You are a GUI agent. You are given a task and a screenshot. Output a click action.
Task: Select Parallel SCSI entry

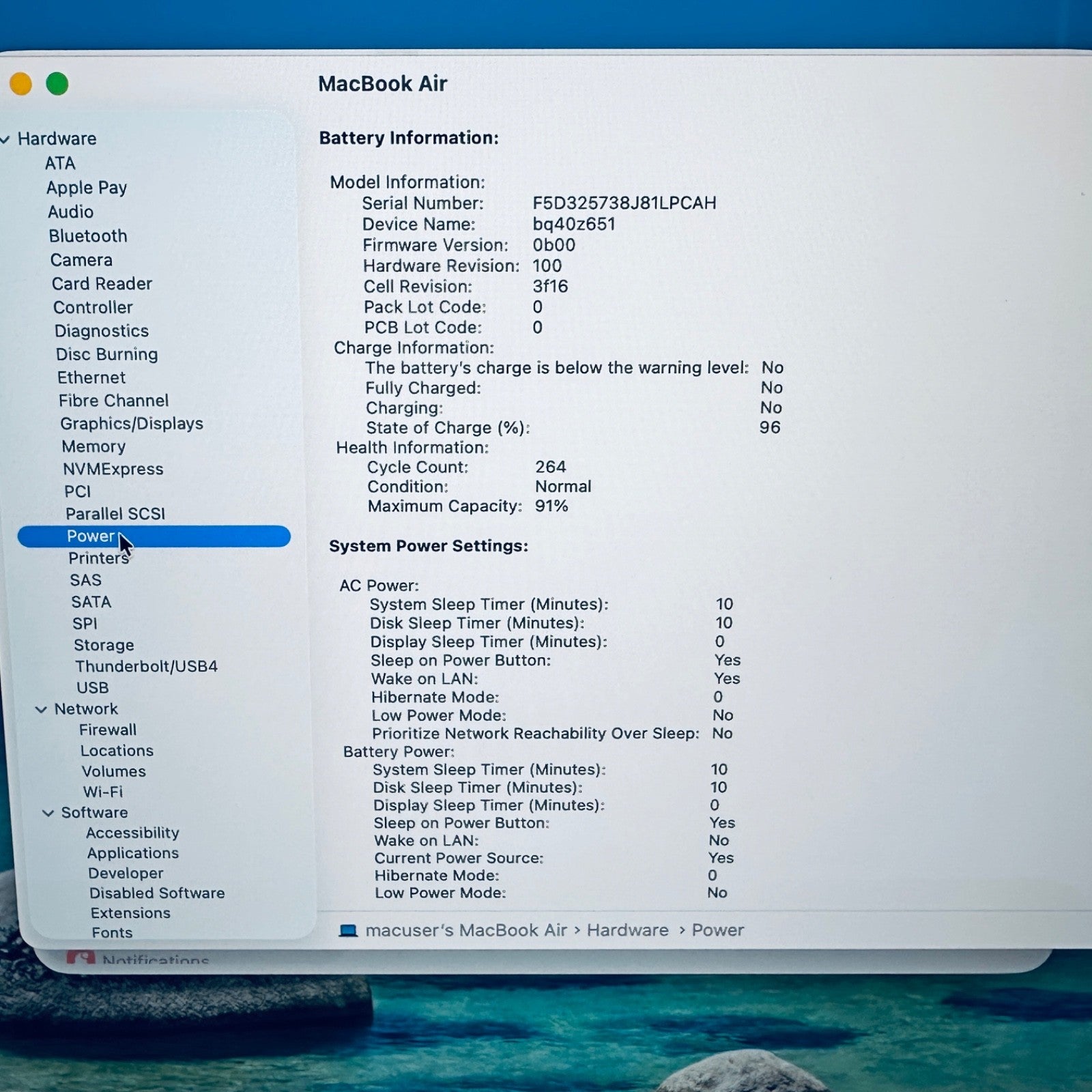(115, 513)
